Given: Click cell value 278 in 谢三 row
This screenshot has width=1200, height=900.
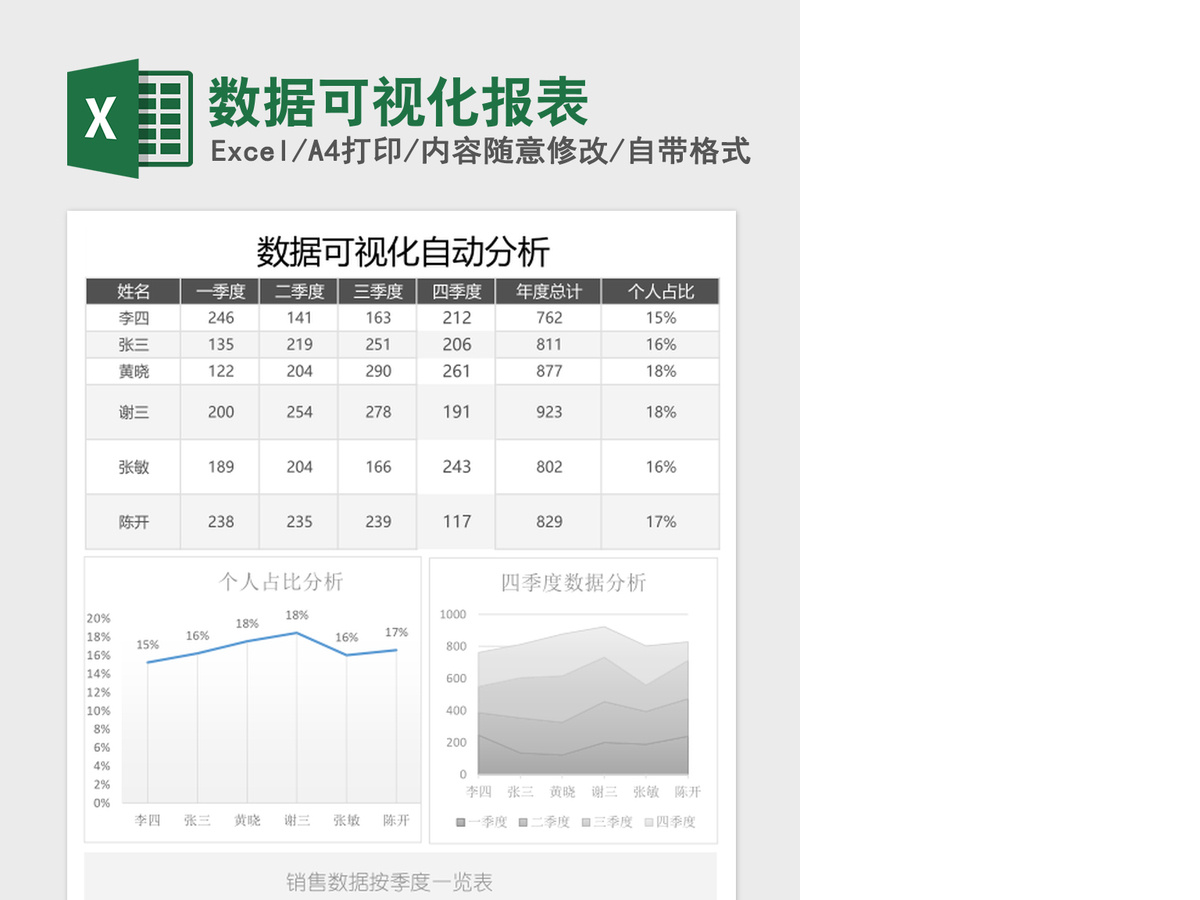Looking at the screenshot, I should pos(378,412).
